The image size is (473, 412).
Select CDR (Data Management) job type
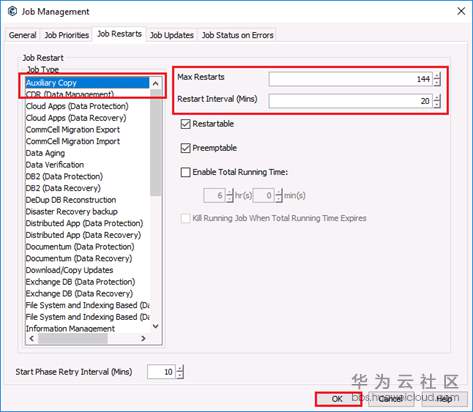[x=87, y=94]
